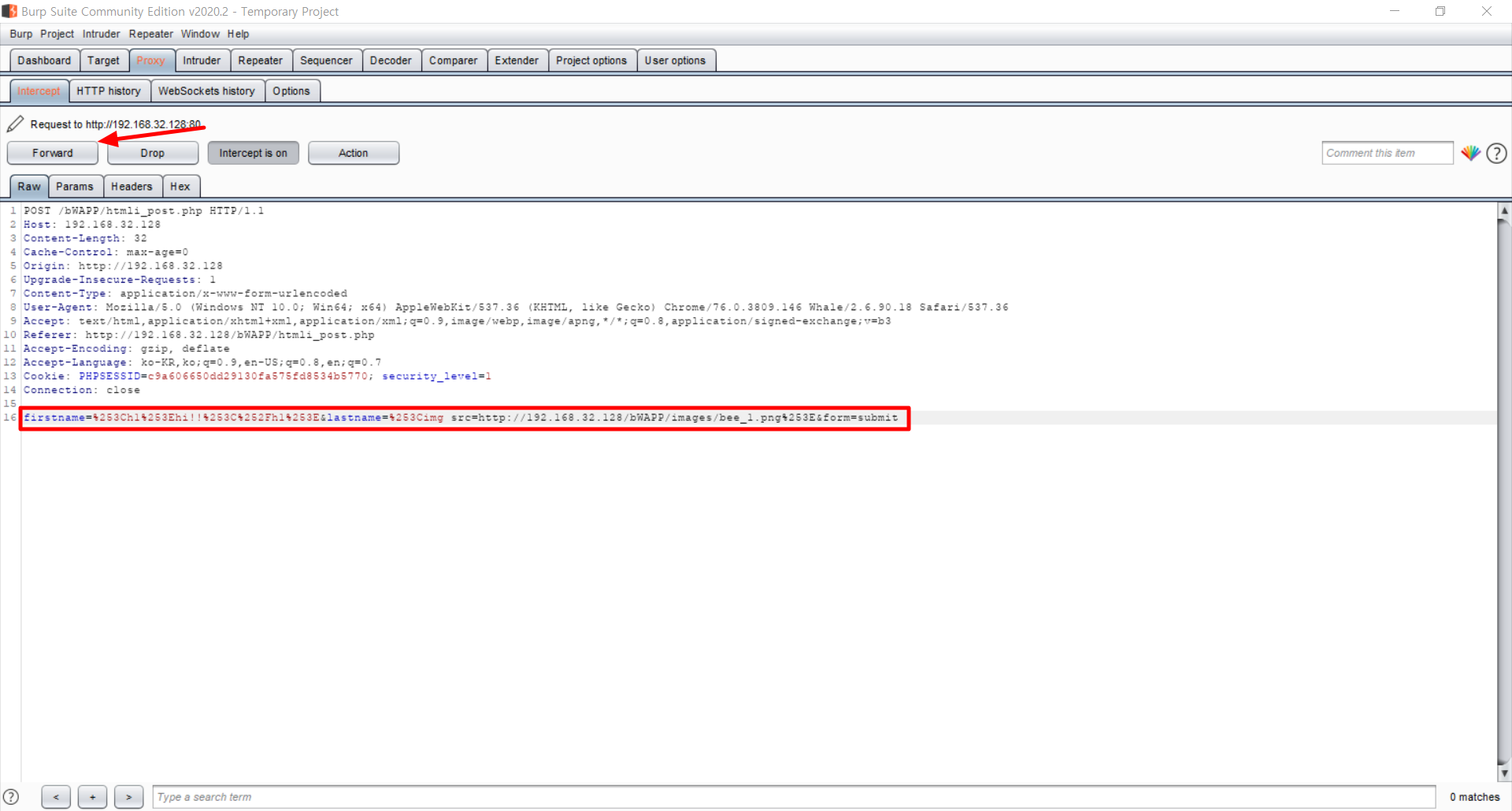Viewport: 1512px width, 811px height.
Task: Click the Connection: close line
Action: click(x=82, y=390)
